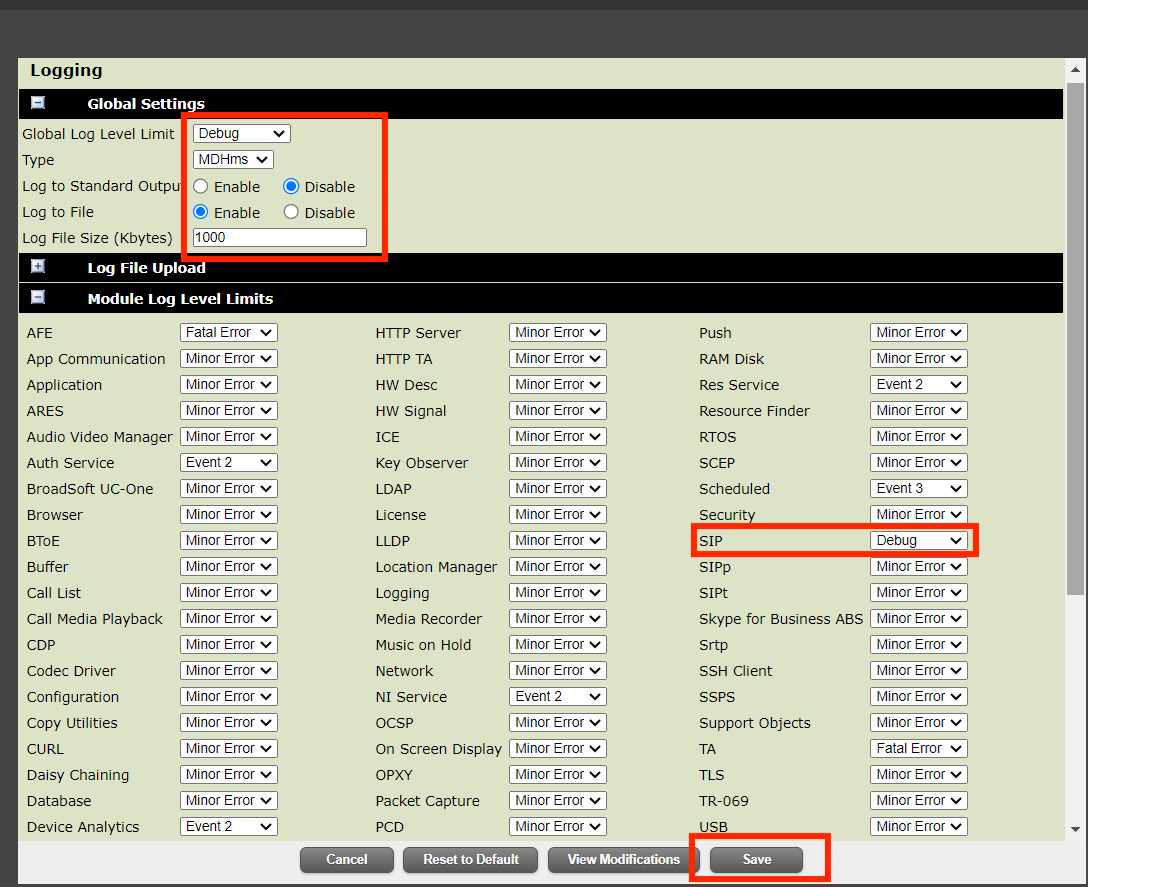Click the Skype for Business ABS label
The width and height of the screenshot is (1152, 887).
[x=781, y=619]
